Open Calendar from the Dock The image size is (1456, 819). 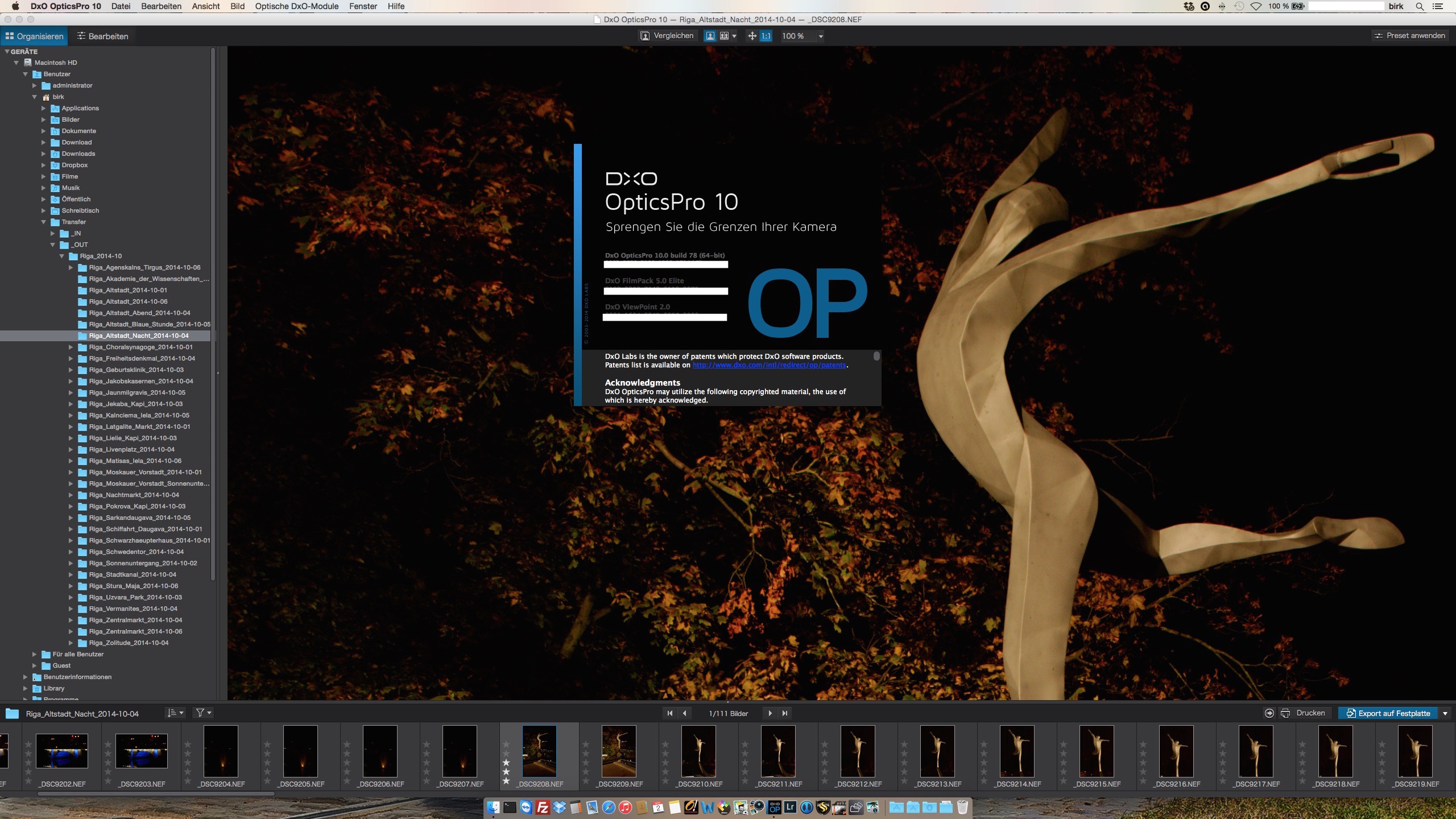point(658,807)
